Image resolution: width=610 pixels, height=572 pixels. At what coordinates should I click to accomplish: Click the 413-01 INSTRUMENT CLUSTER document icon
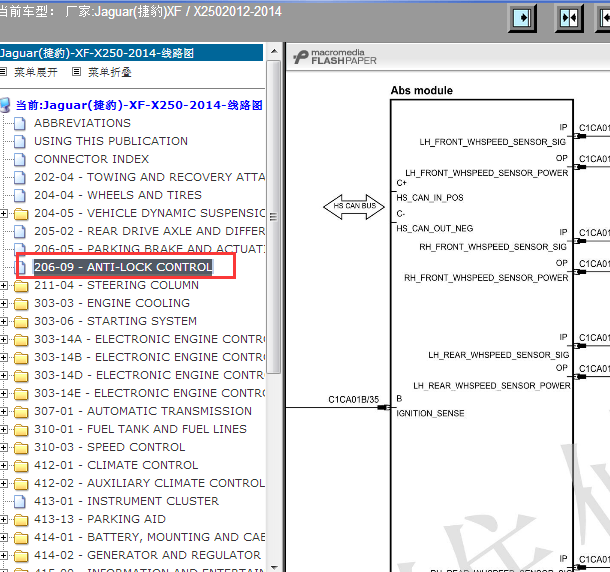point(20,502)
